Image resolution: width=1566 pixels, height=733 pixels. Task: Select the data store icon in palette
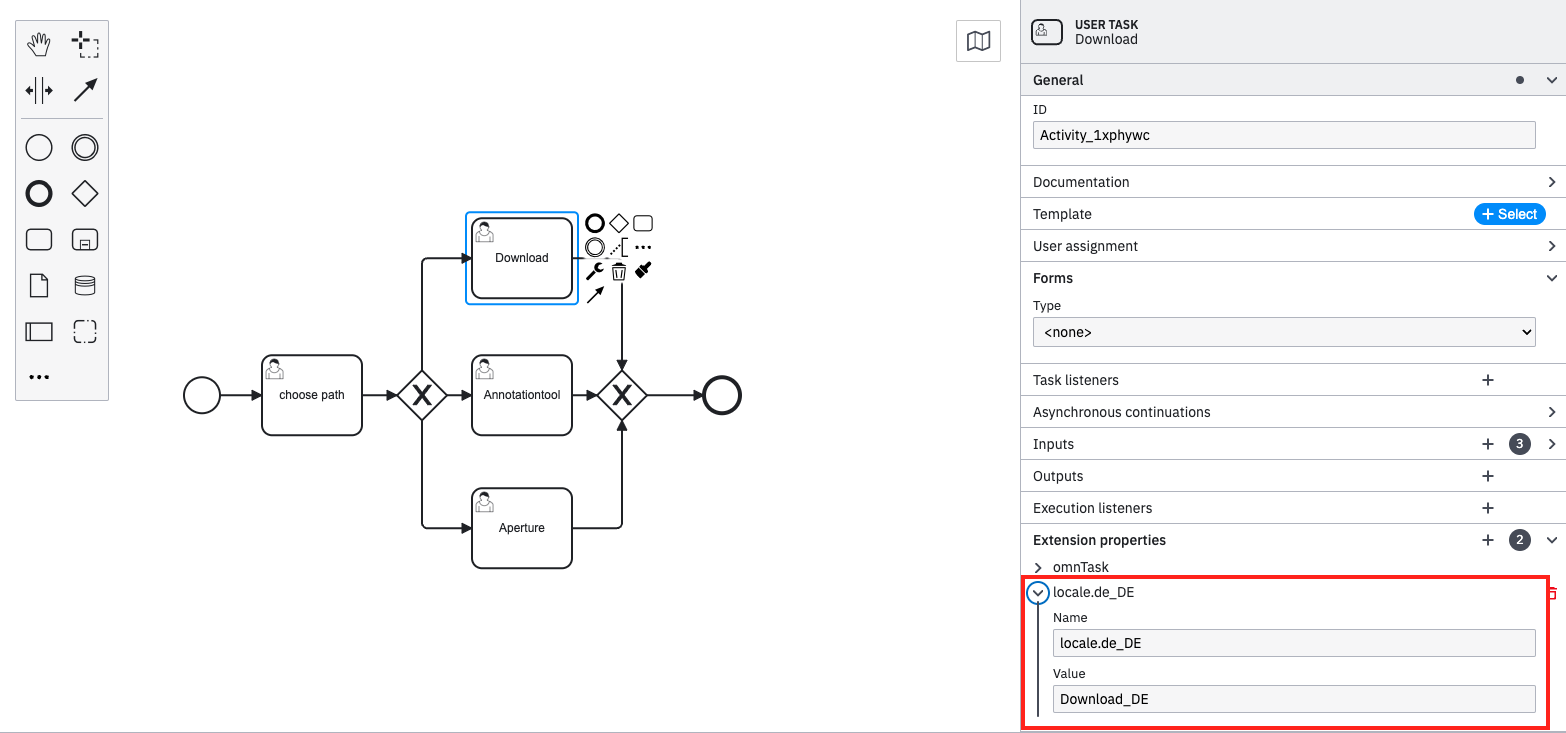tap(85, 285)
